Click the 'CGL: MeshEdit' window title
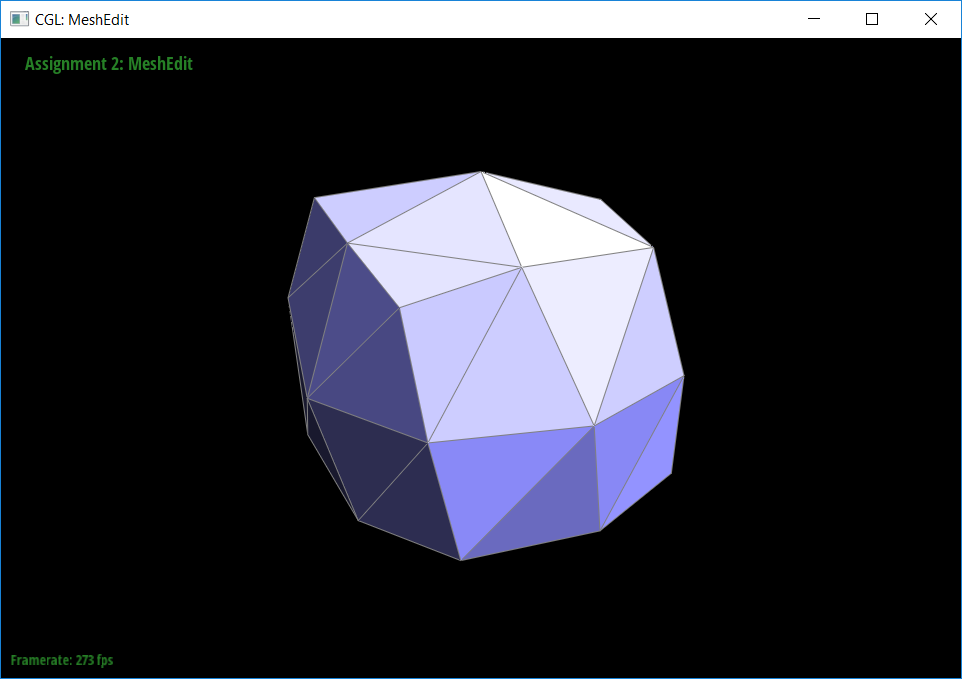 coord(82,20)
